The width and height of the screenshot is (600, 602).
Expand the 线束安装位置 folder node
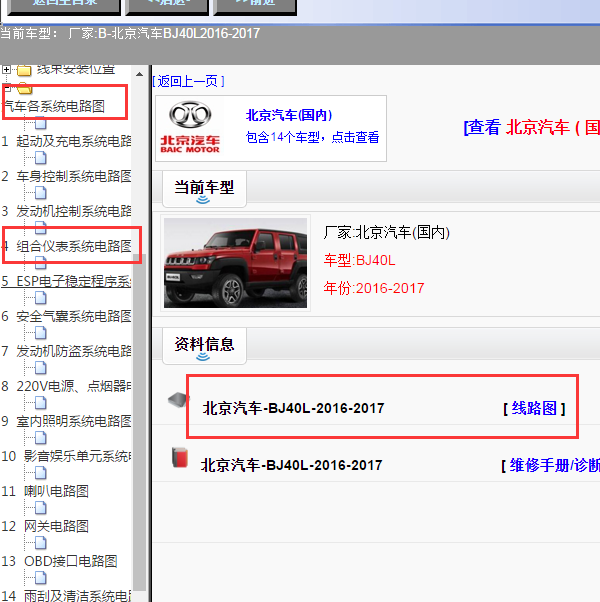click(6, 70)
